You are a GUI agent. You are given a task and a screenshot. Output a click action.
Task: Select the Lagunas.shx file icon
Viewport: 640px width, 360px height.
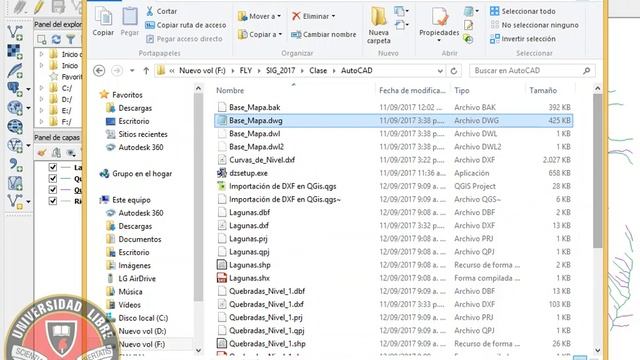point(222,278)
